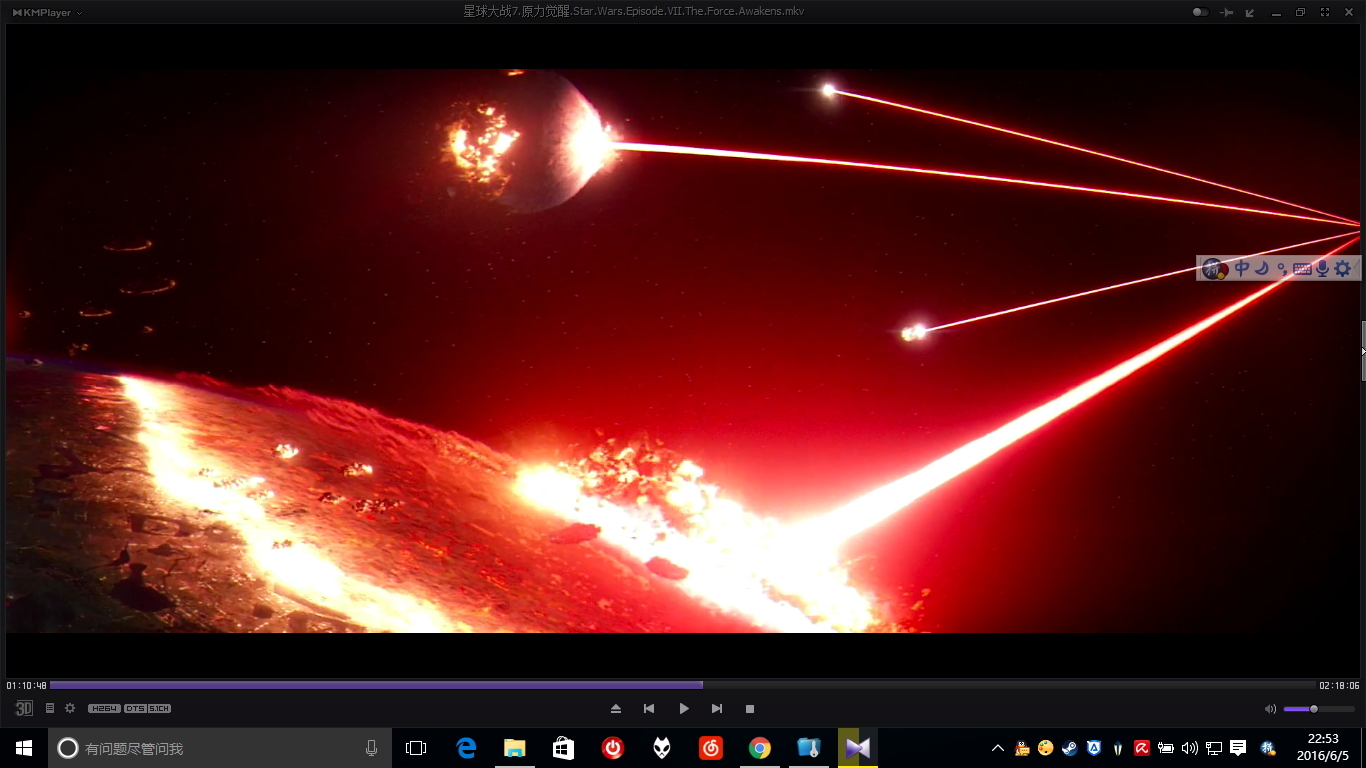1366x768 pixels.
Task: Pin the KMPlayer window on top
Action: coord(1227,12)
